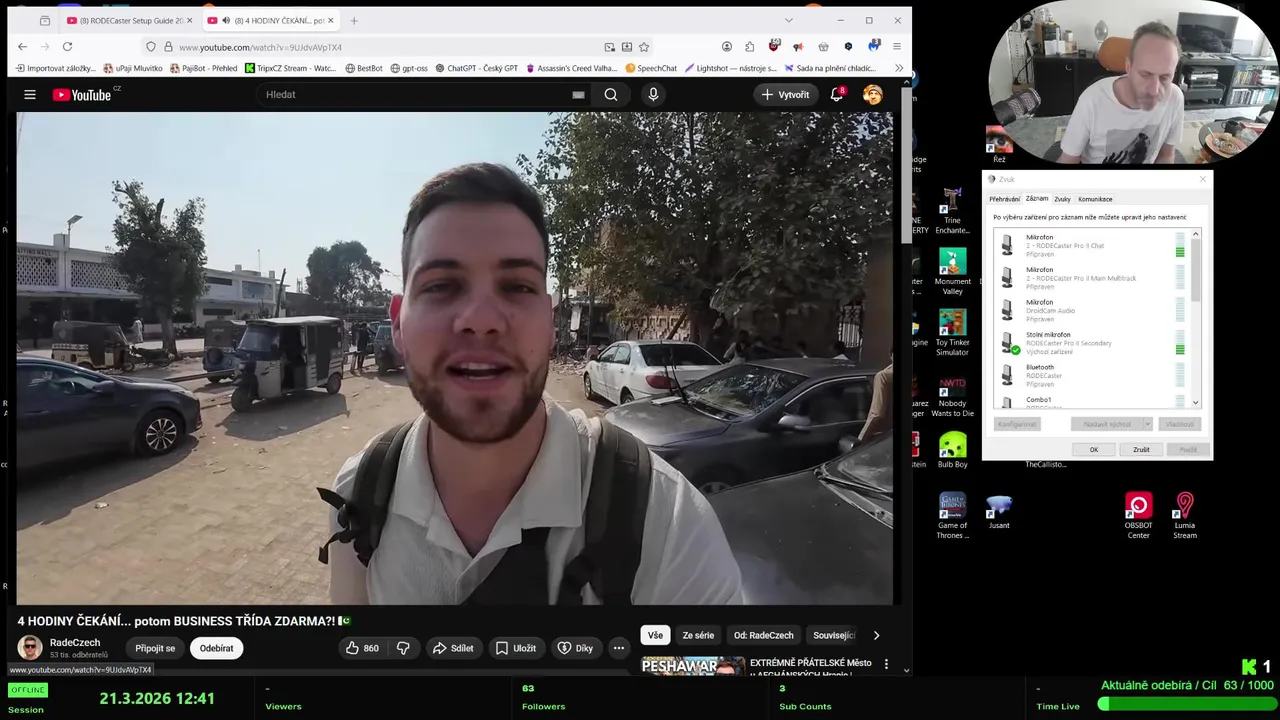Open the YouTube guide hamburger menu
1280x720 pixels.
coord(30,94)
